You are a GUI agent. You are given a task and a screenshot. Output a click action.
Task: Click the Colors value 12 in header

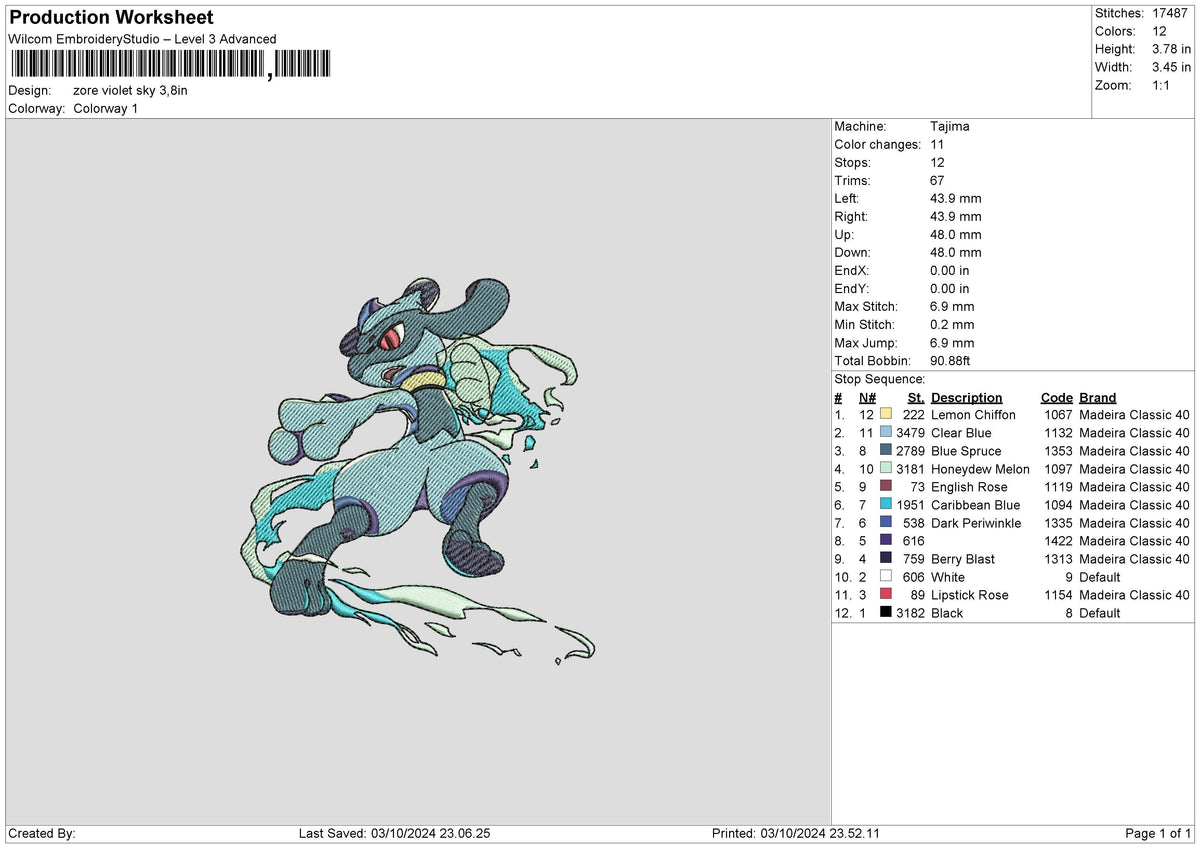coord(1160,31)
